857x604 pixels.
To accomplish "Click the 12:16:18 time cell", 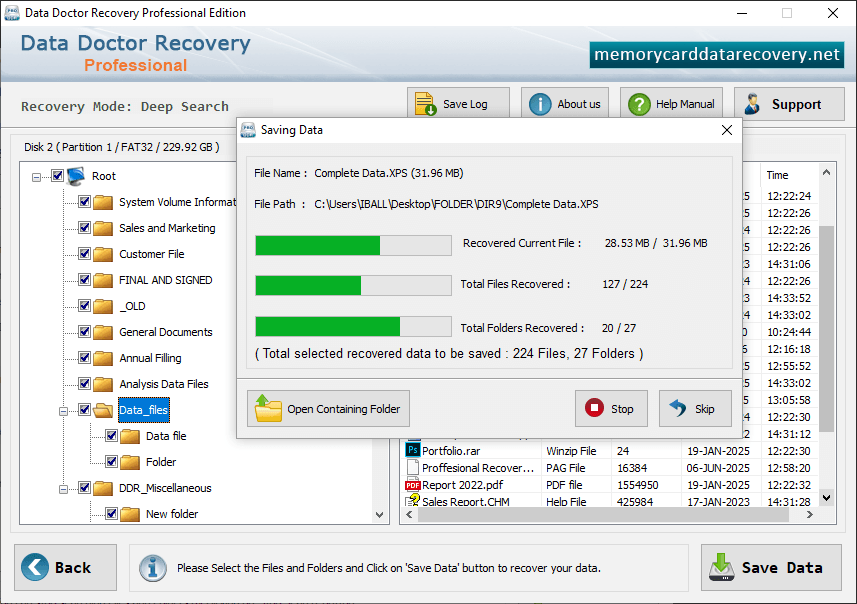I will pos(789,349).
